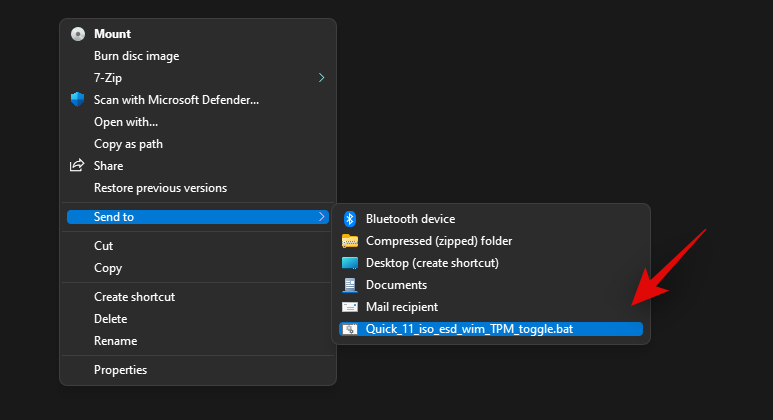The height and width of the screenshot is (420, 773).
Task: Click the batch file icon in Send to
Action: point(350,329)
